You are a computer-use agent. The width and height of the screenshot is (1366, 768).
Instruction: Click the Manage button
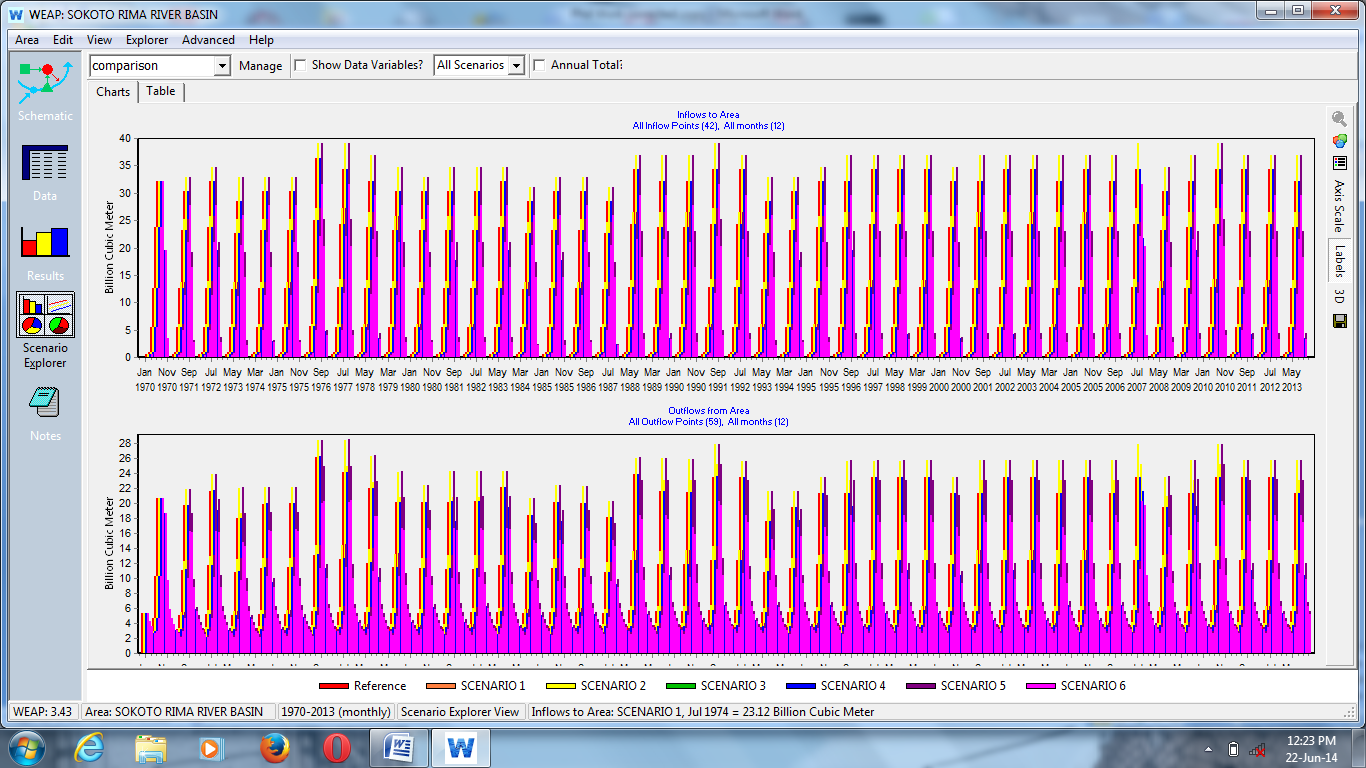click(260, 66)
